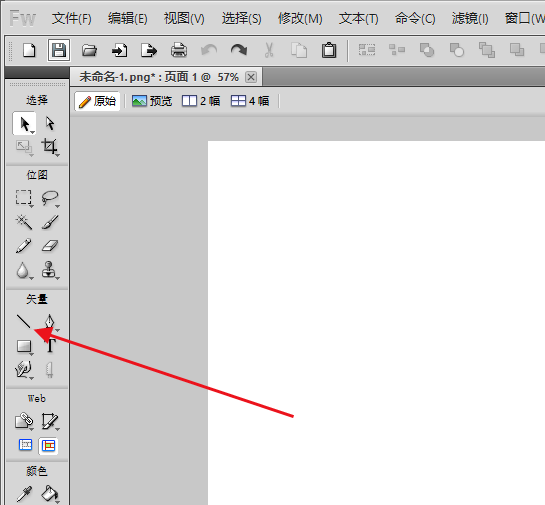
Task: Select the Rubber Stamp tool
Action: click(x=49, y=270)
